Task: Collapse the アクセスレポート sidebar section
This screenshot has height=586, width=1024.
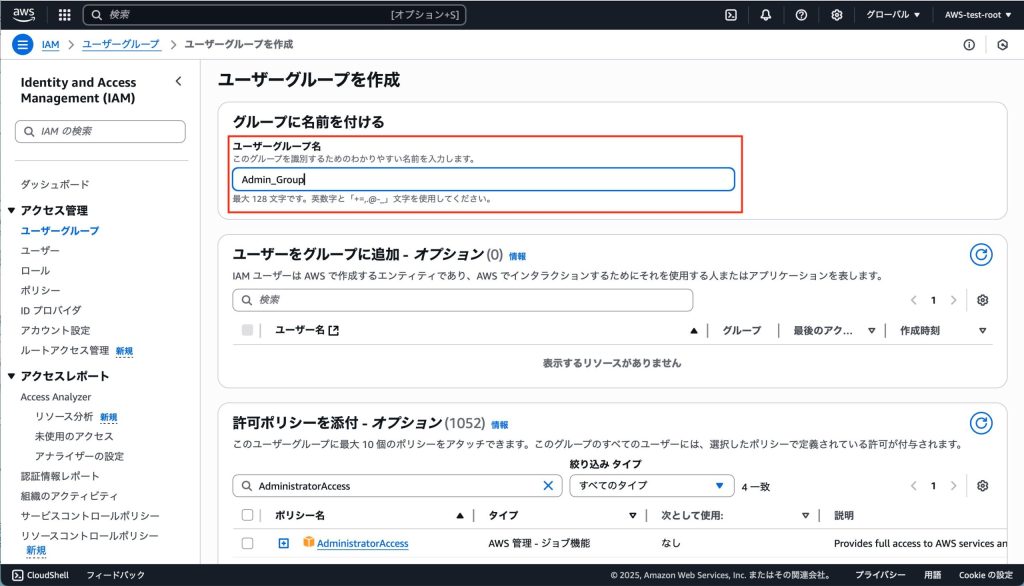Action: pos(11,376)
